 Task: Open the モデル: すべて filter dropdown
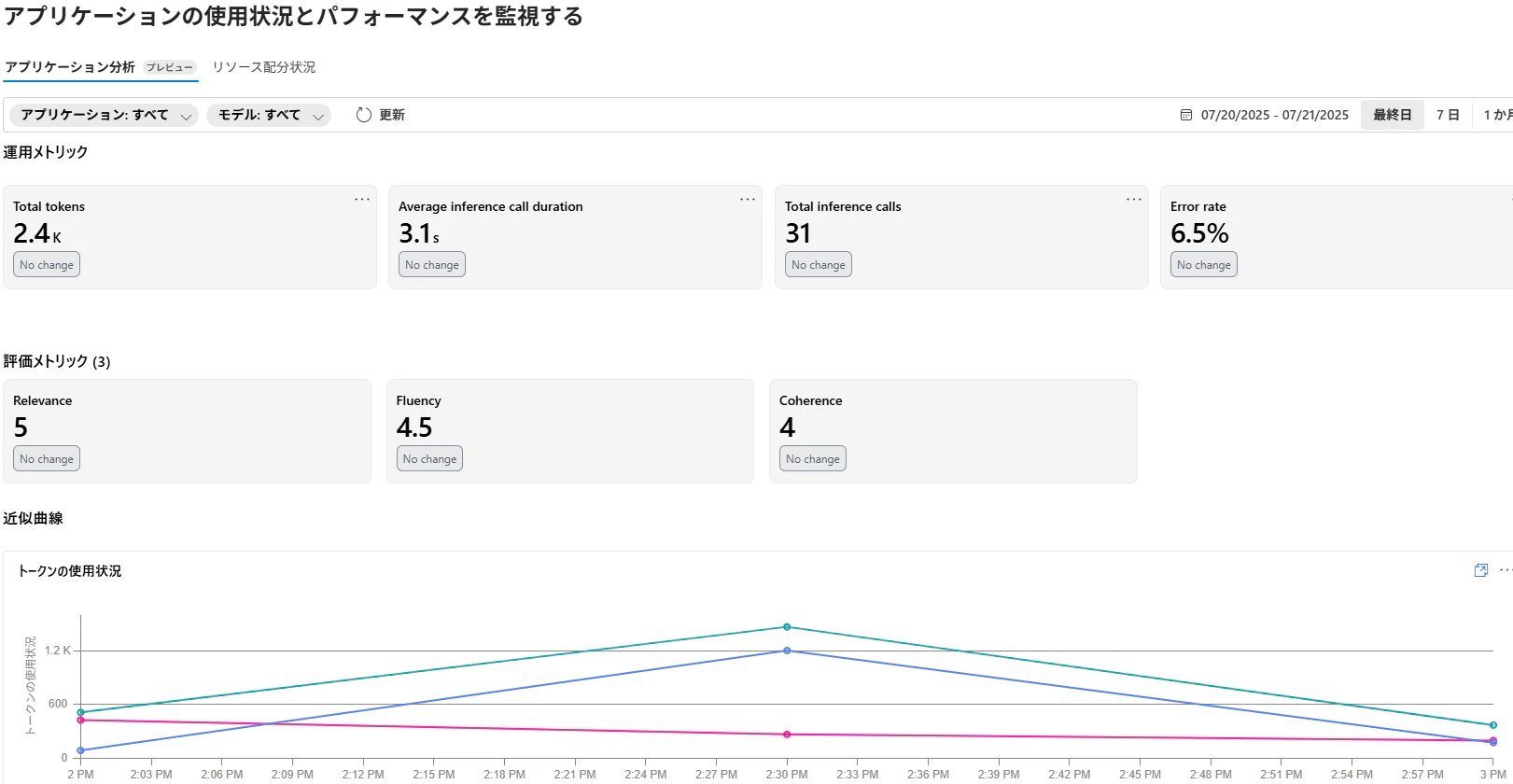click(269, 115)
